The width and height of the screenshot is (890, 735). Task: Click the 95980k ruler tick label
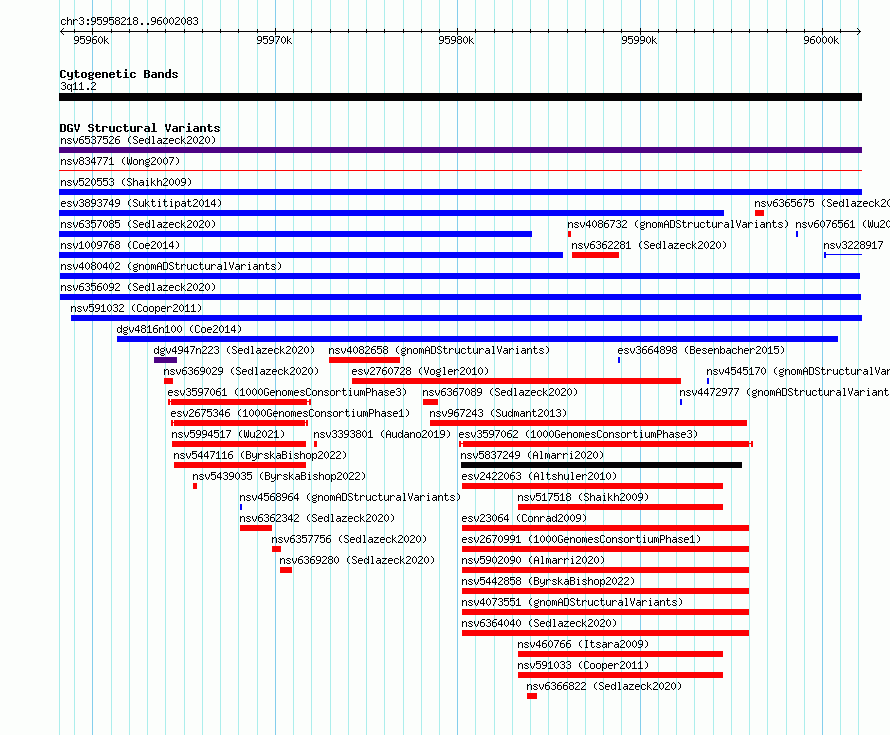456,40
